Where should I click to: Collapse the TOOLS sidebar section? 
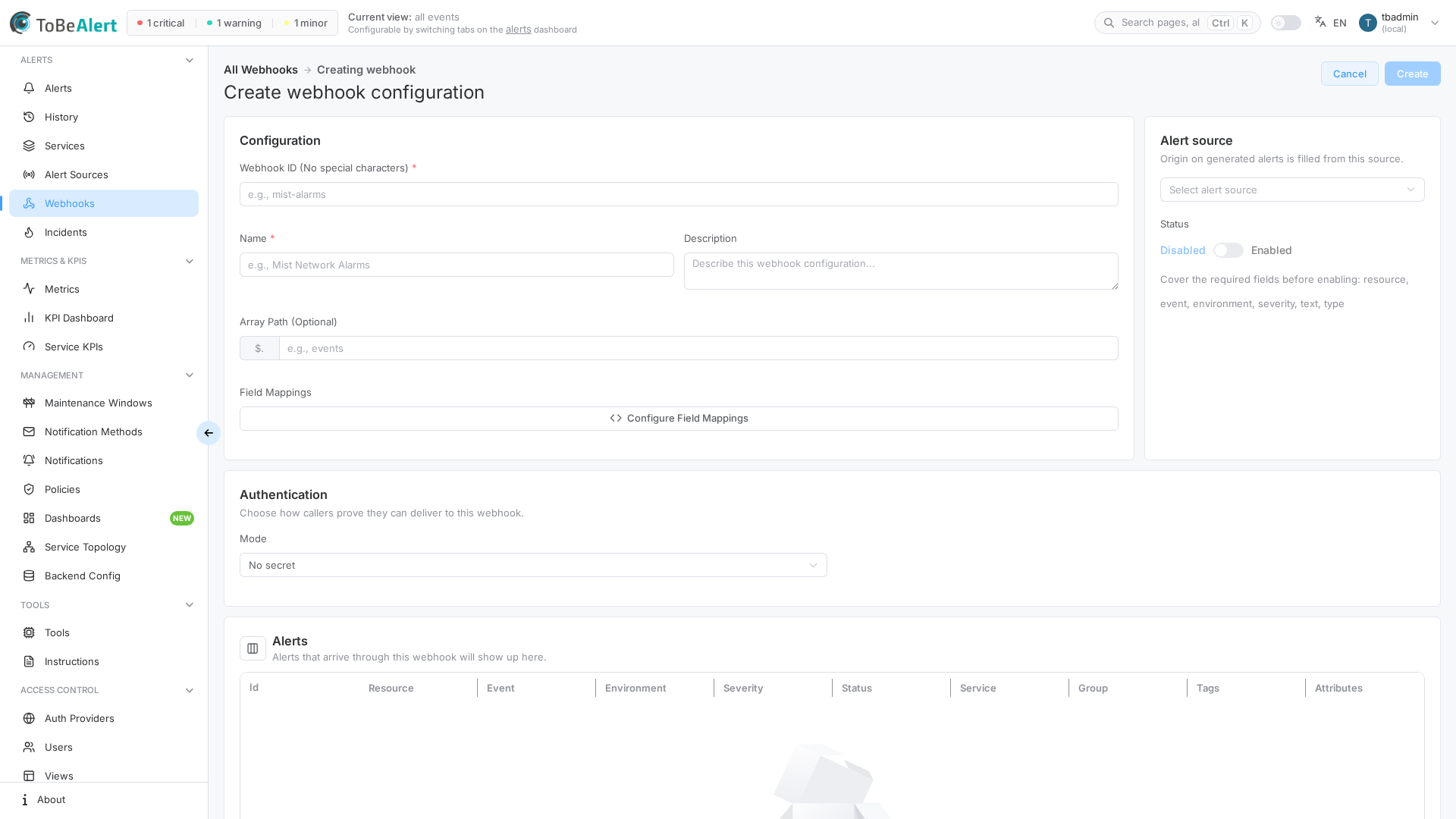[x=190, y=605]
